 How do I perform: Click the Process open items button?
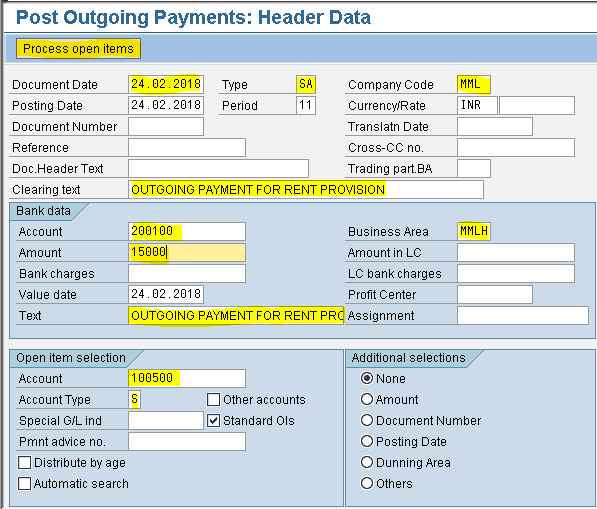78,49
